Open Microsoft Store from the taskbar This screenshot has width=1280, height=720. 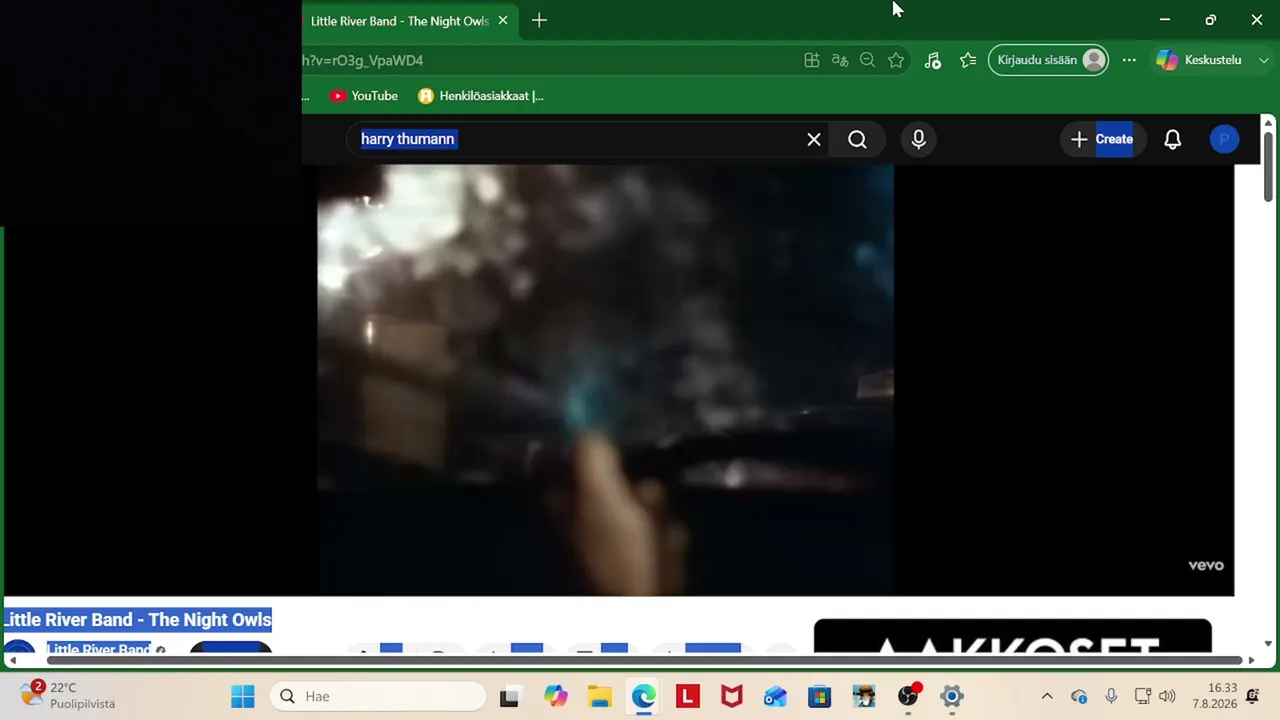point(820,696)
